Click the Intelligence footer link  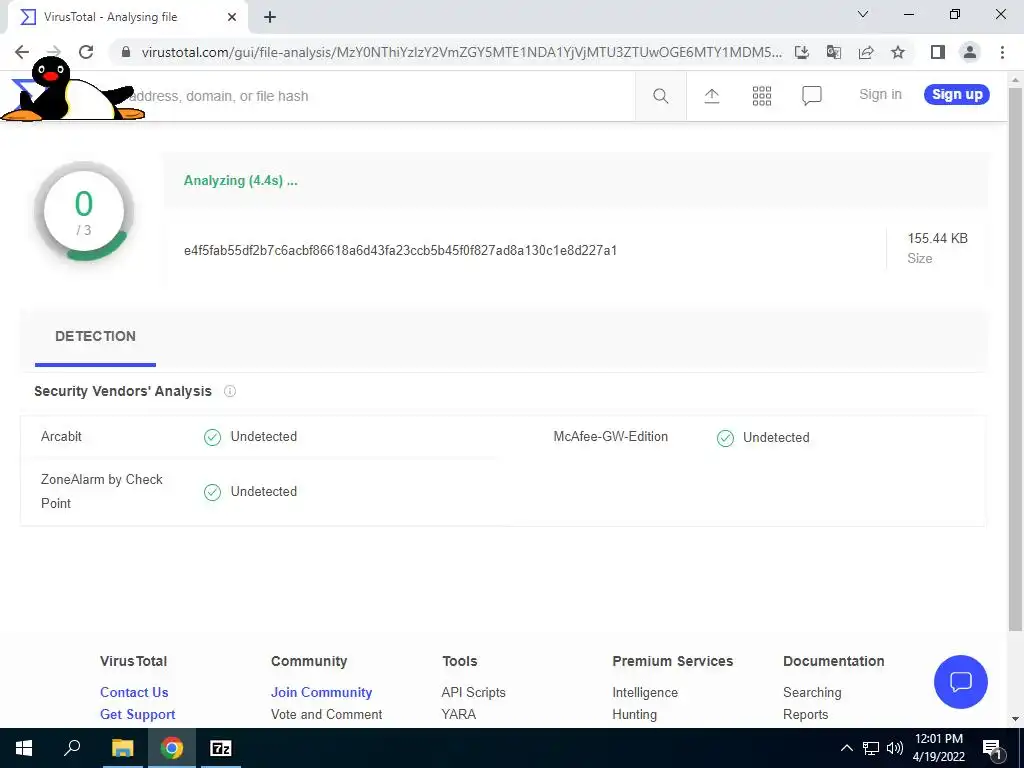click(x=645, y=692)
